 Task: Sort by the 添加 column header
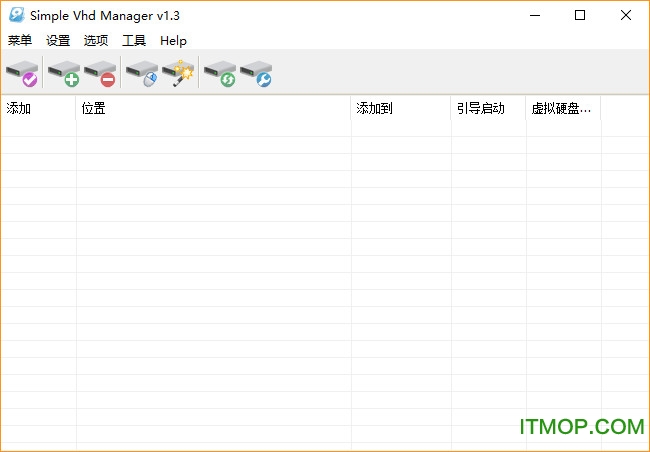39,108
